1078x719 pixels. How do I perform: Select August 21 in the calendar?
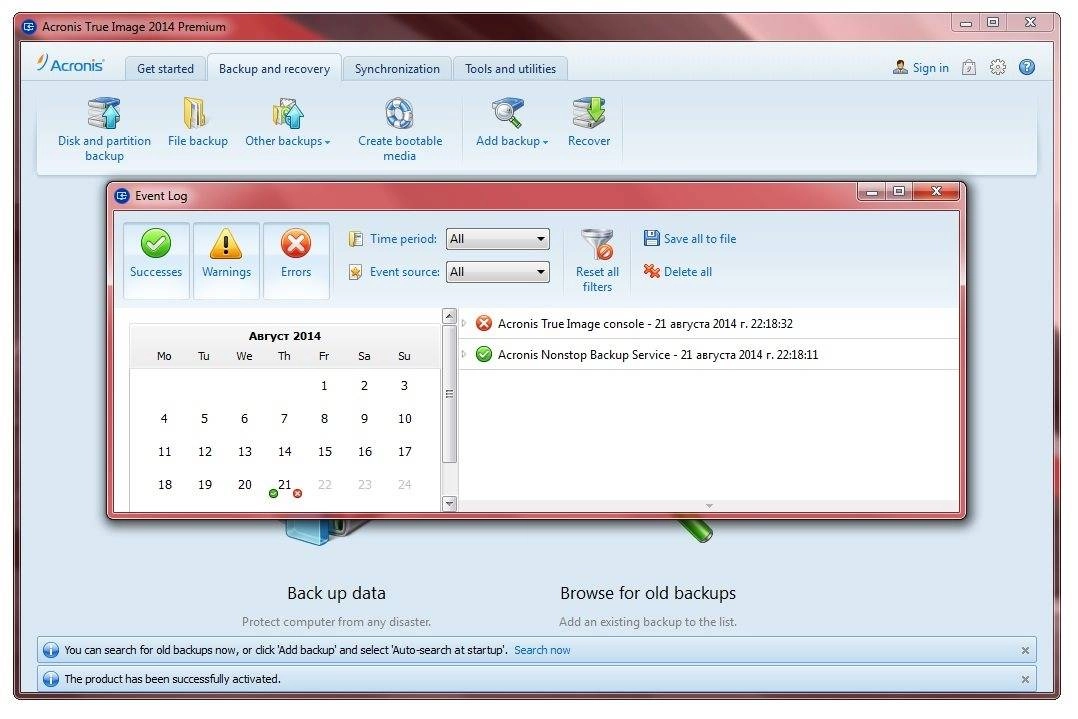click(285, 485)
